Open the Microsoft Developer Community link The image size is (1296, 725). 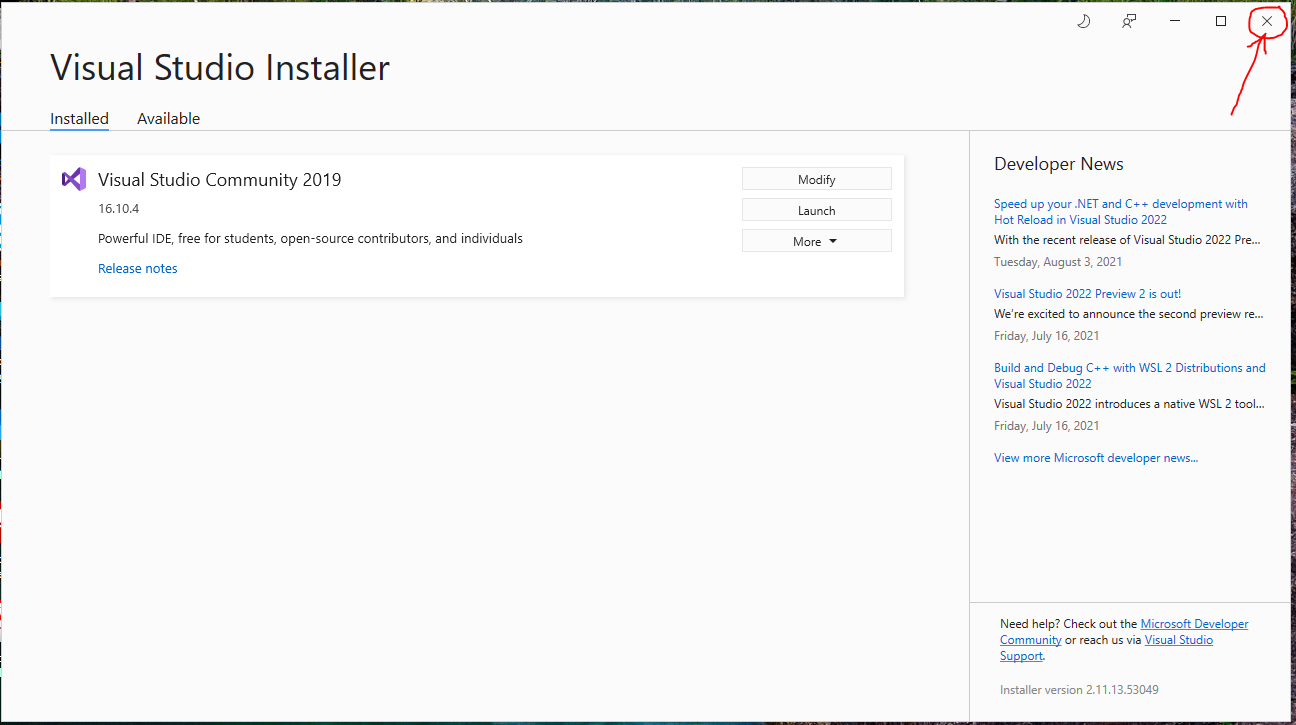pyautogui.click(x=1124, y=632)
